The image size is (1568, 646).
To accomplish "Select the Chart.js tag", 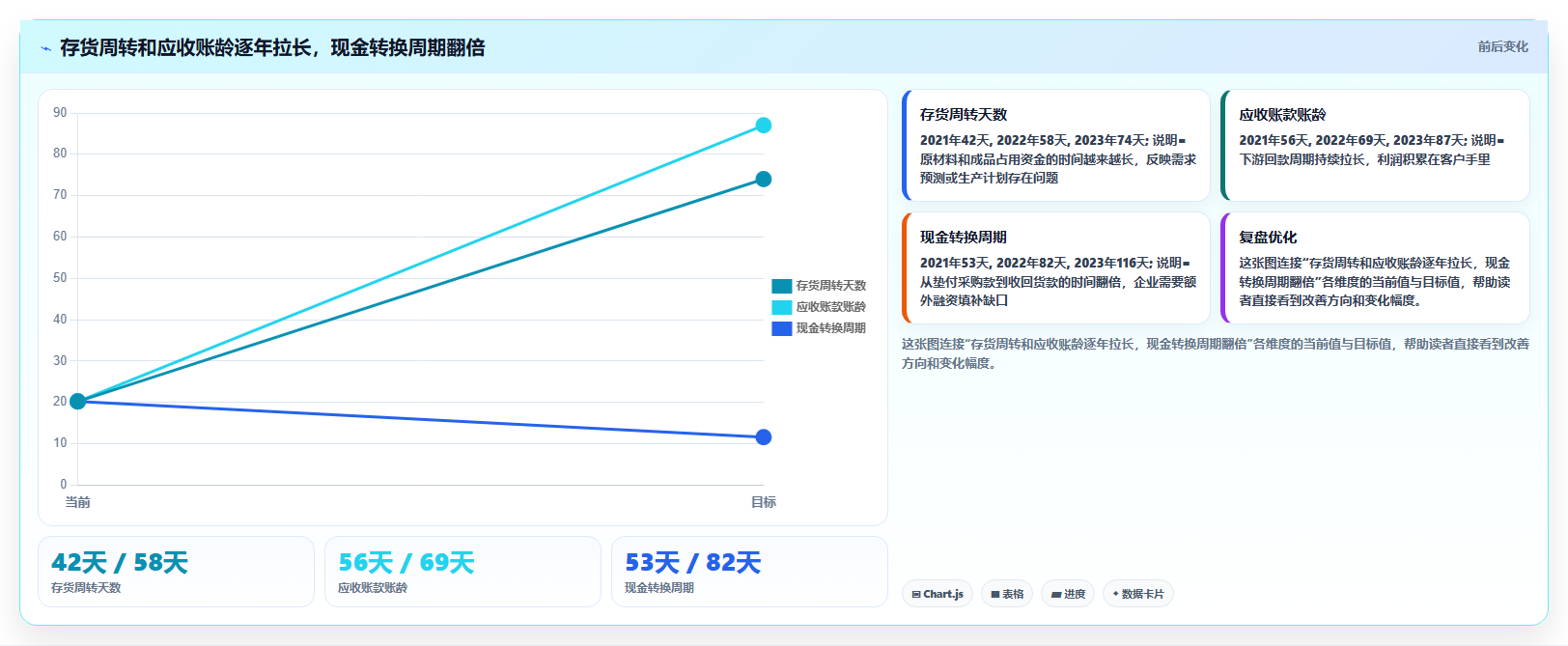I will [x=938, y=594].
